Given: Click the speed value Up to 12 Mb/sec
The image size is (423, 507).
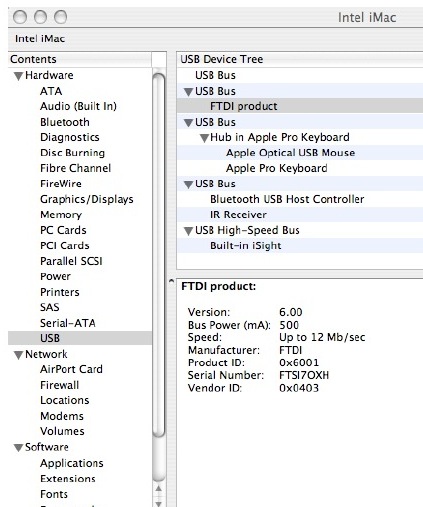Looking at the screenshot, I should [x=322, y=337].
